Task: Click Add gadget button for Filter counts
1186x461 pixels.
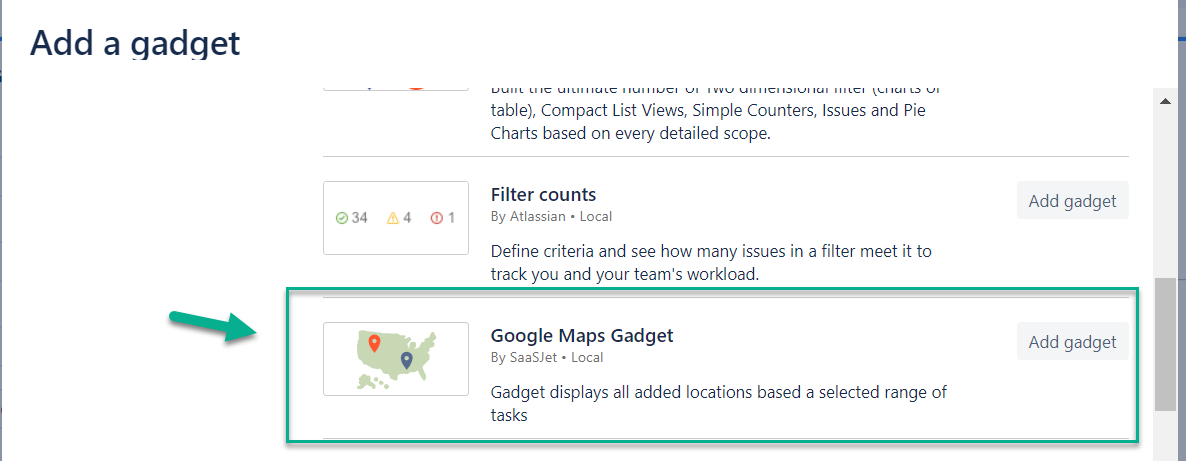Action: [x=1072, y=201]
